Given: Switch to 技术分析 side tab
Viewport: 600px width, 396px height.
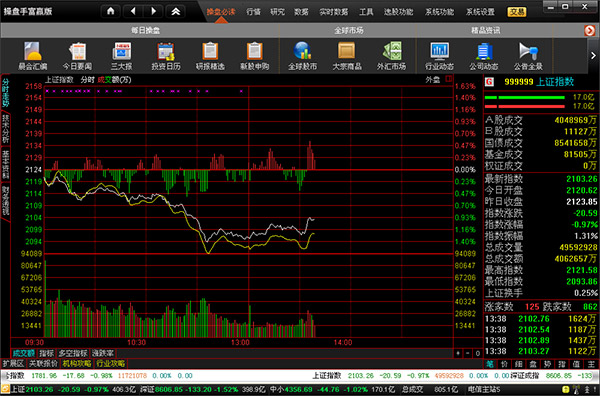Looking at the screenshot, I should (6, 129).
